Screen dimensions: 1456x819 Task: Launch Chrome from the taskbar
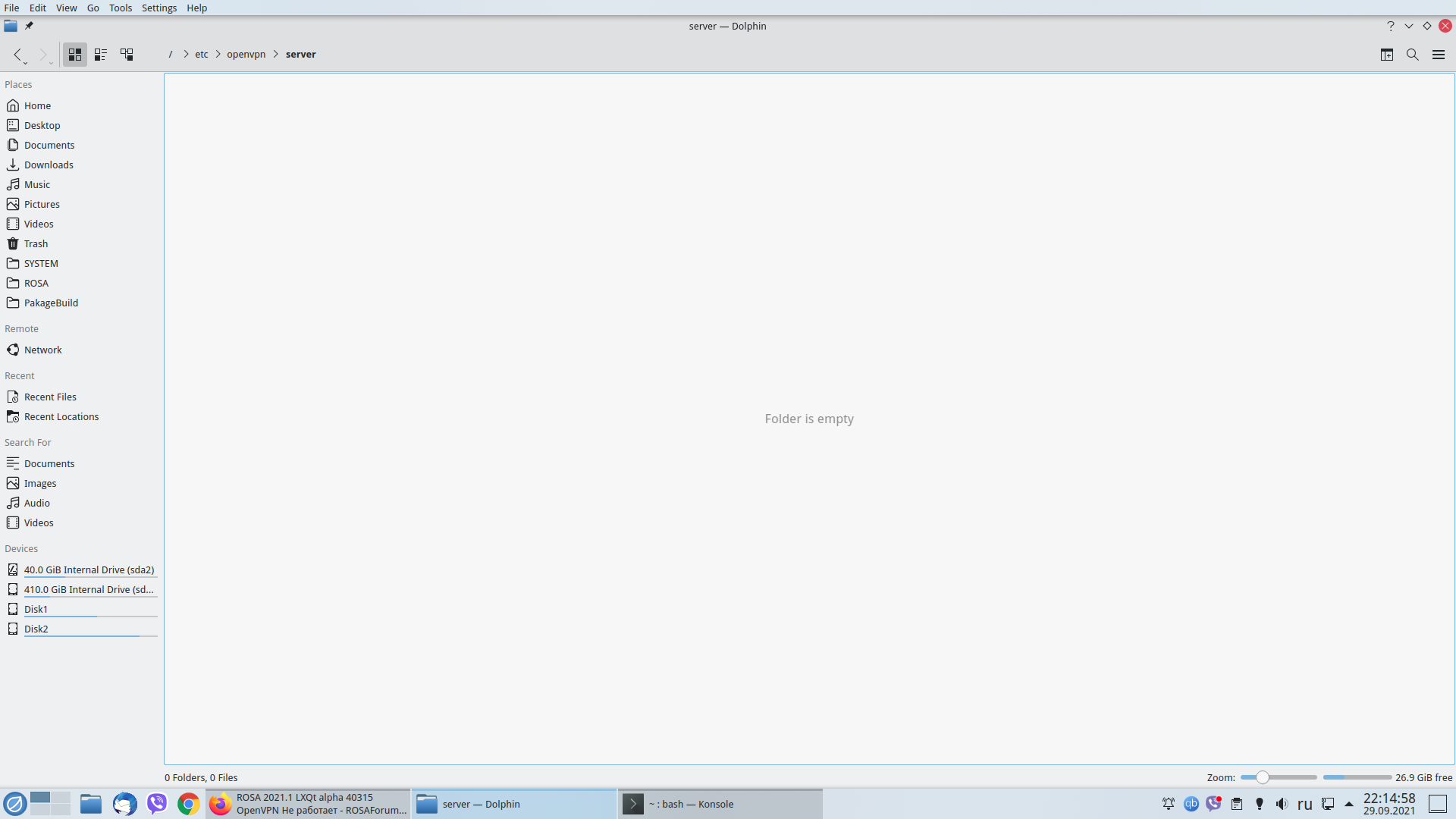click(188, 804)
